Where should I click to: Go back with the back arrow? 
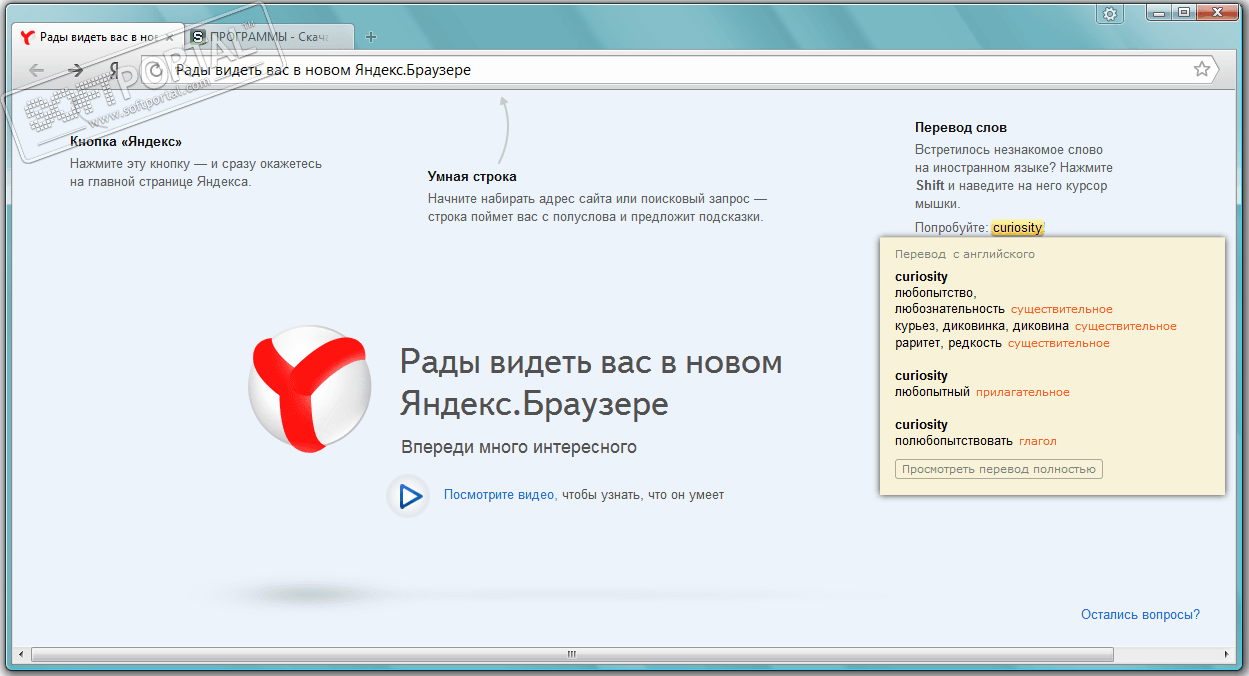(x=37, y=70)
